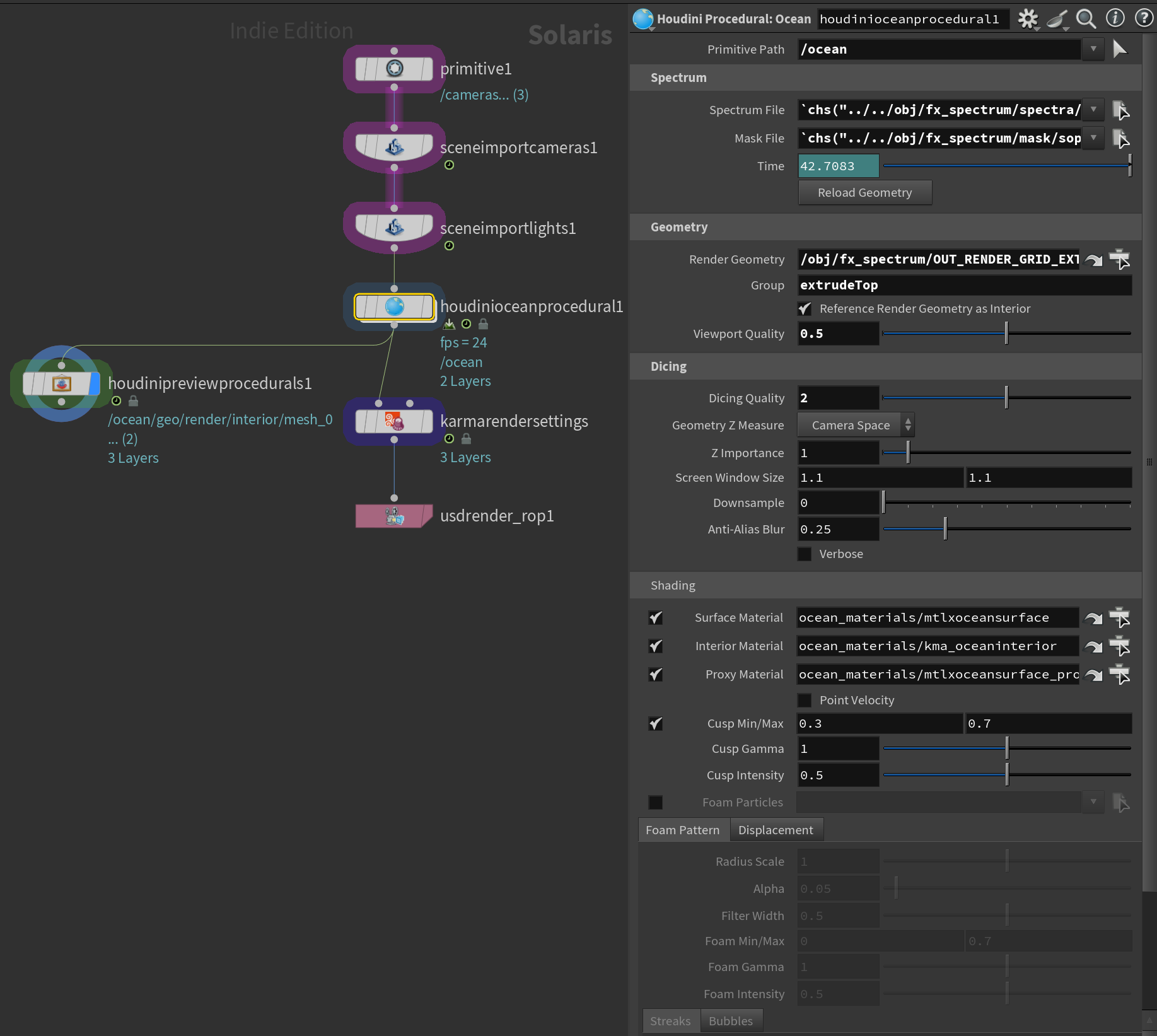Expand the Primitive Path dropdown arrow
This screenshot has height=1036, width=1157.
pyautogui.click(x=1093, y=49)
